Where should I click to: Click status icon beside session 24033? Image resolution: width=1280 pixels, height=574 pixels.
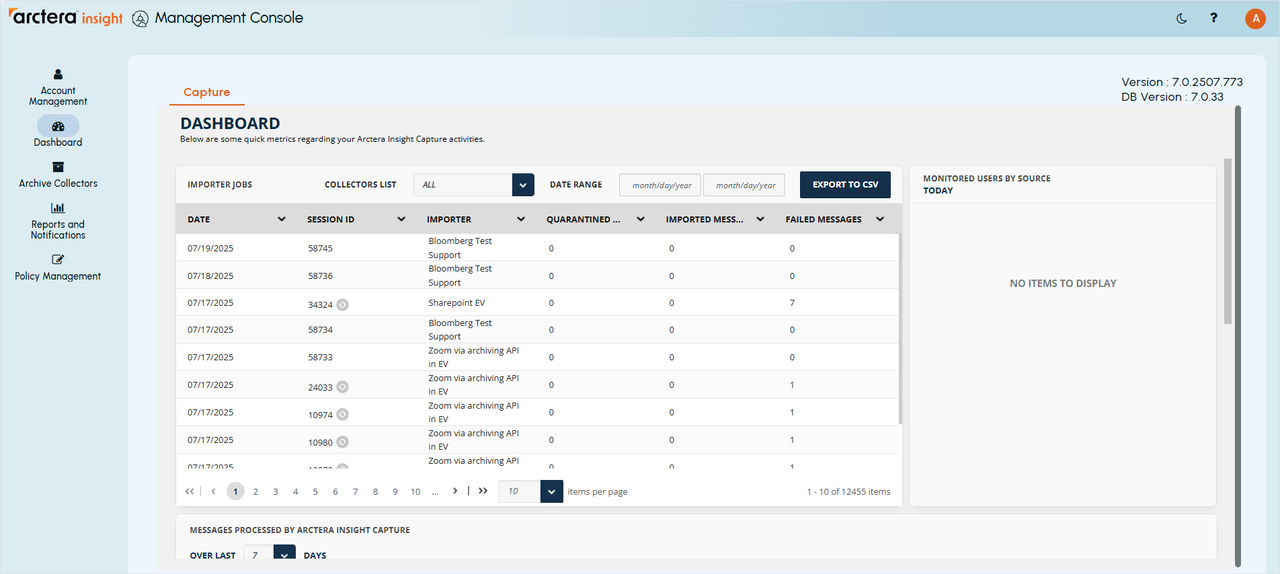click(x=342, y=387)
